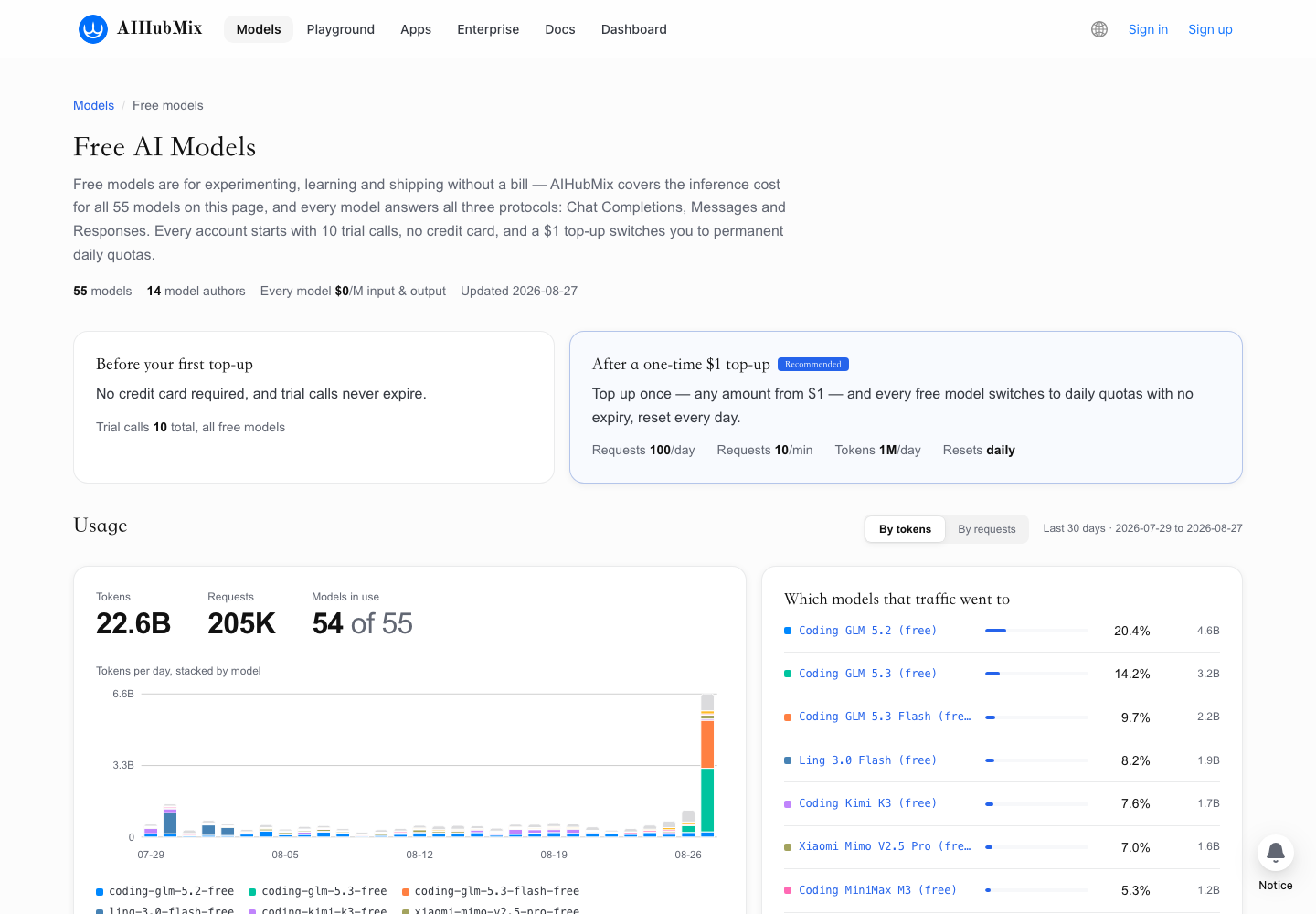Click the "Requests 10/min" quota text
Viewport: 1316px width, 914px height.
pyautogui.click(x=765, y=450)
